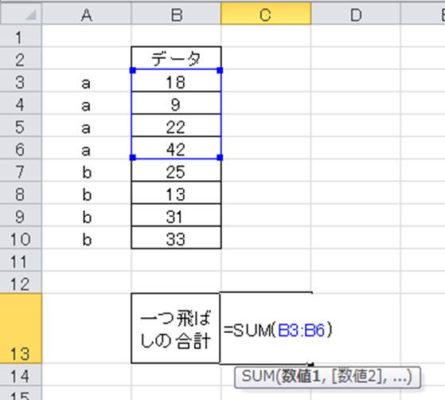Click cell B2 containing データ
This screenshot has width=445, height=400.
[176, 58]
